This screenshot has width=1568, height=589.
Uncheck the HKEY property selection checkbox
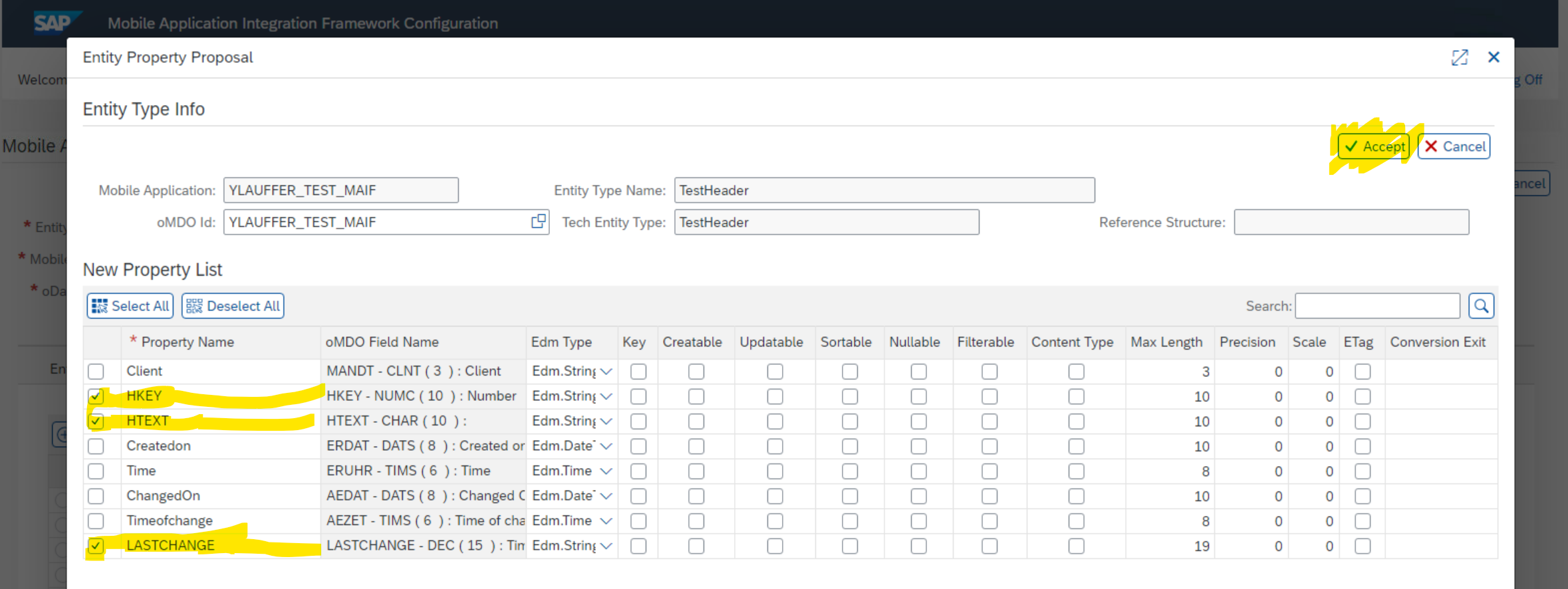click(x=96, y=396)
